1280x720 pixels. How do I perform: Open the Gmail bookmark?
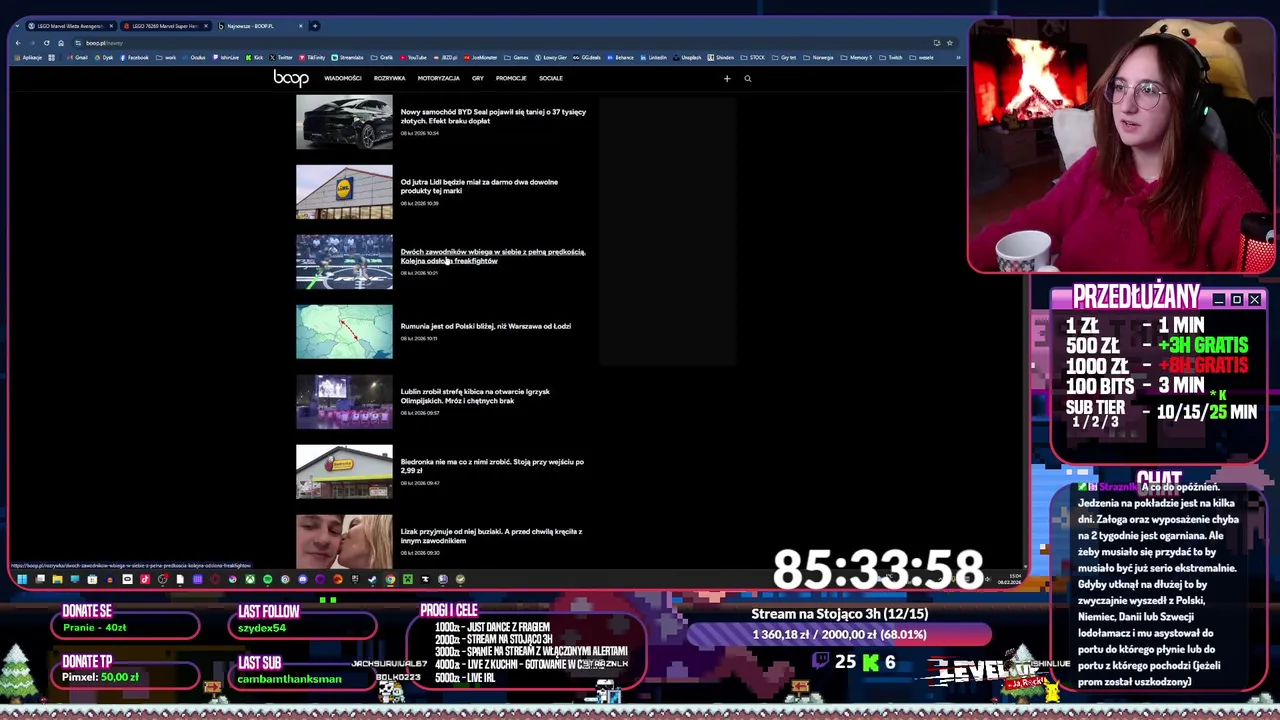77,57
